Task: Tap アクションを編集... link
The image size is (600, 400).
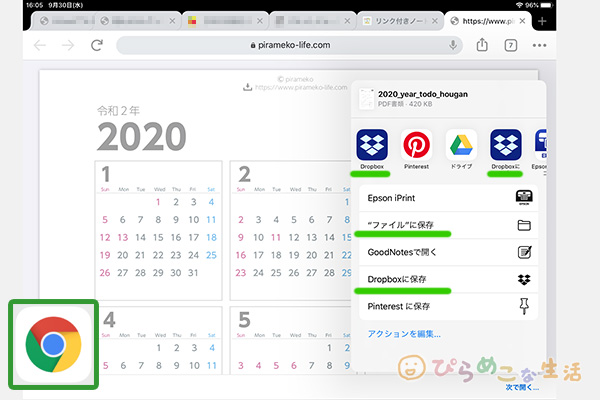Action: (x=404, y=334)
